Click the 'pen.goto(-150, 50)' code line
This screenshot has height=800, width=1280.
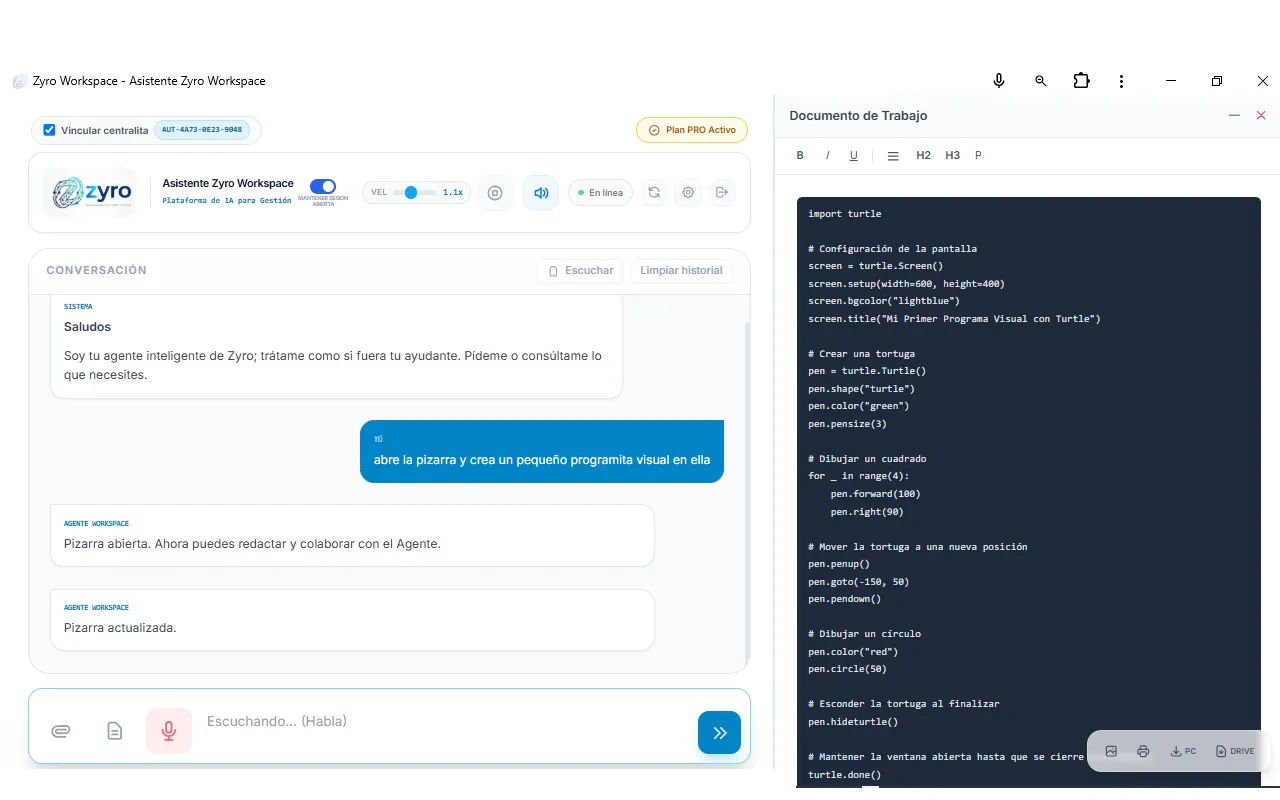(859, 581)
